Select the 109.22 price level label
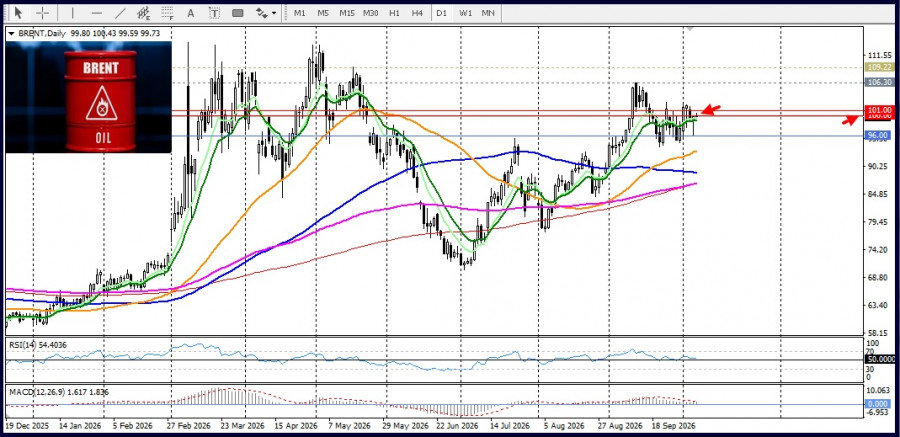Screen dimensions: 900x437 pos(879,67)
